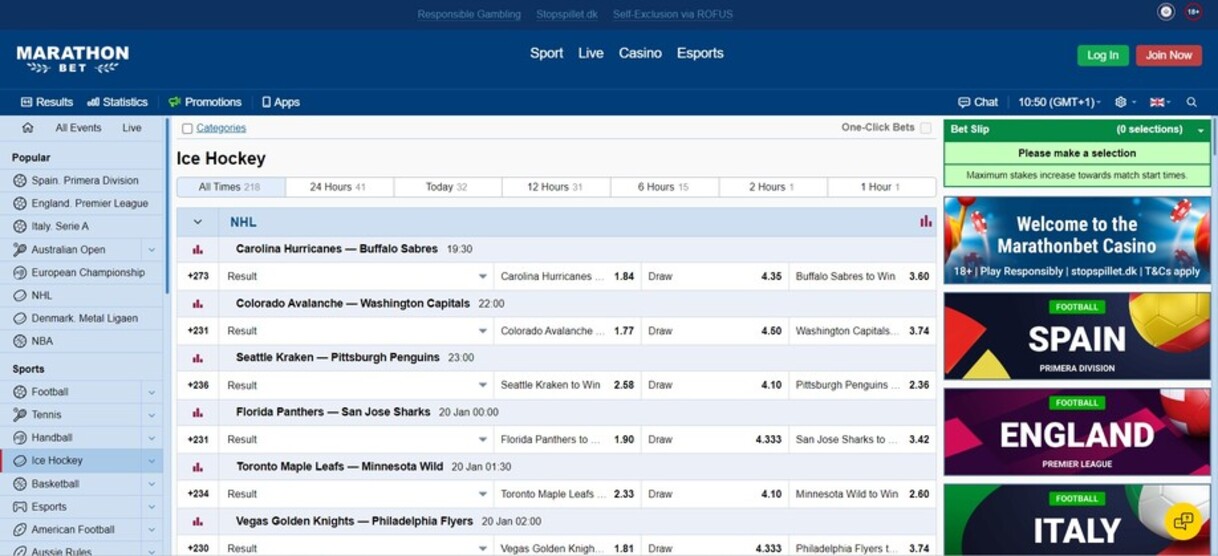Click the home icon in sidebar

click(27, 128)
